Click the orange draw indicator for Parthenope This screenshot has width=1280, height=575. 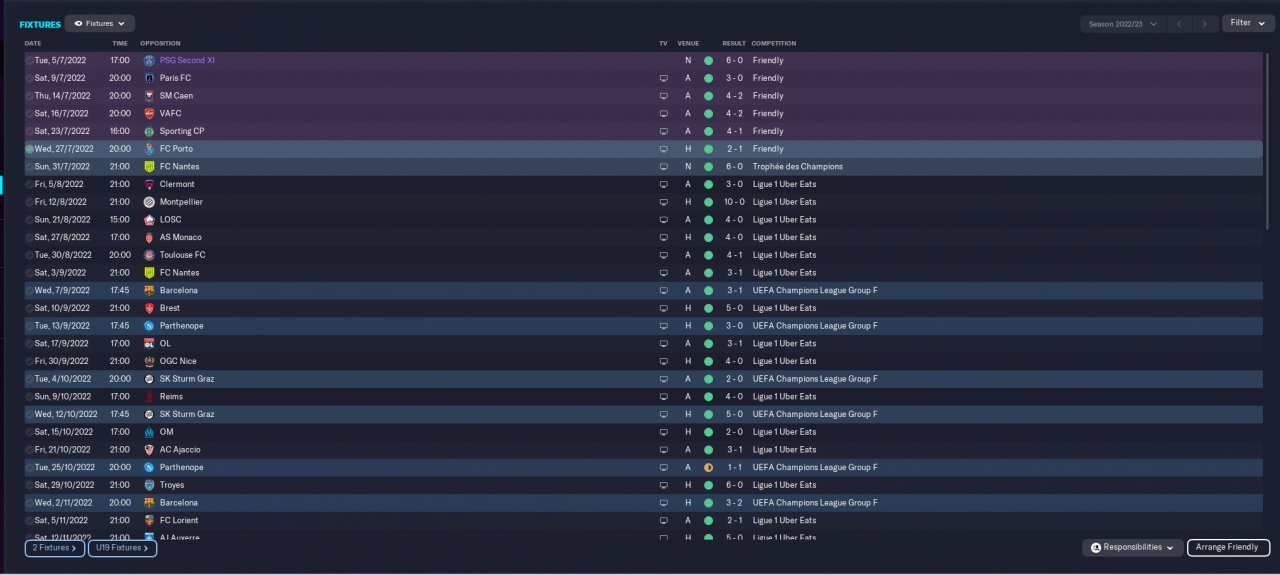(x=708, y=467)
